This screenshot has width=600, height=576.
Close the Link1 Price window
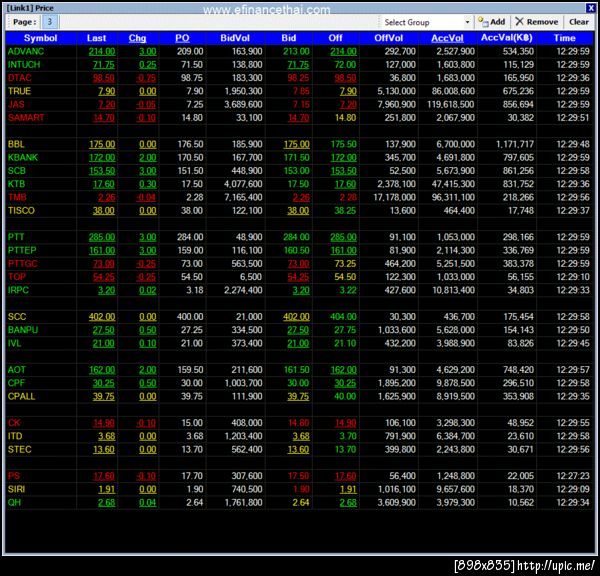coord(590,8)
